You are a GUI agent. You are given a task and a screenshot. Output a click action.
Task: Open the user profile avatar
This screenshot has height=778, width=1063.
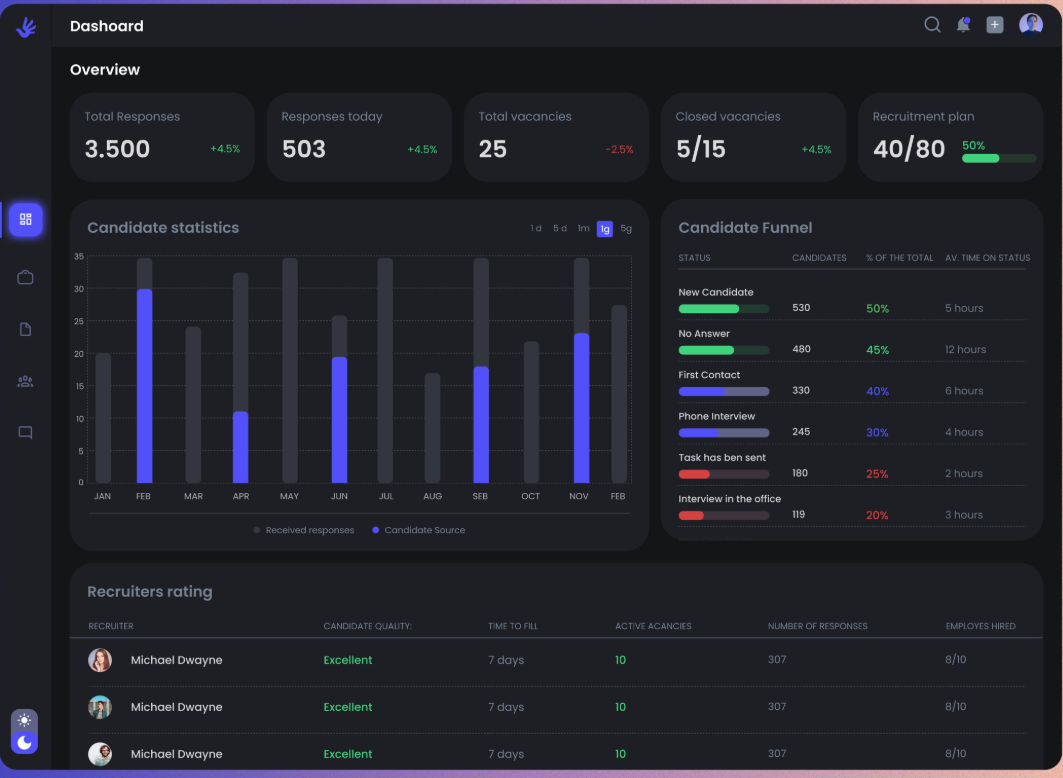click(x=1030, y=24)
